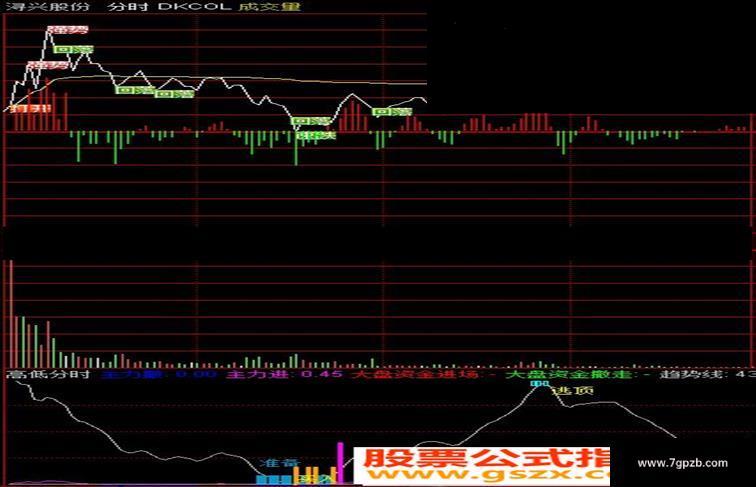
Task: Select the blue 主力量 0.00 readout
Action: pyautogui.click(x=160, y=374)
